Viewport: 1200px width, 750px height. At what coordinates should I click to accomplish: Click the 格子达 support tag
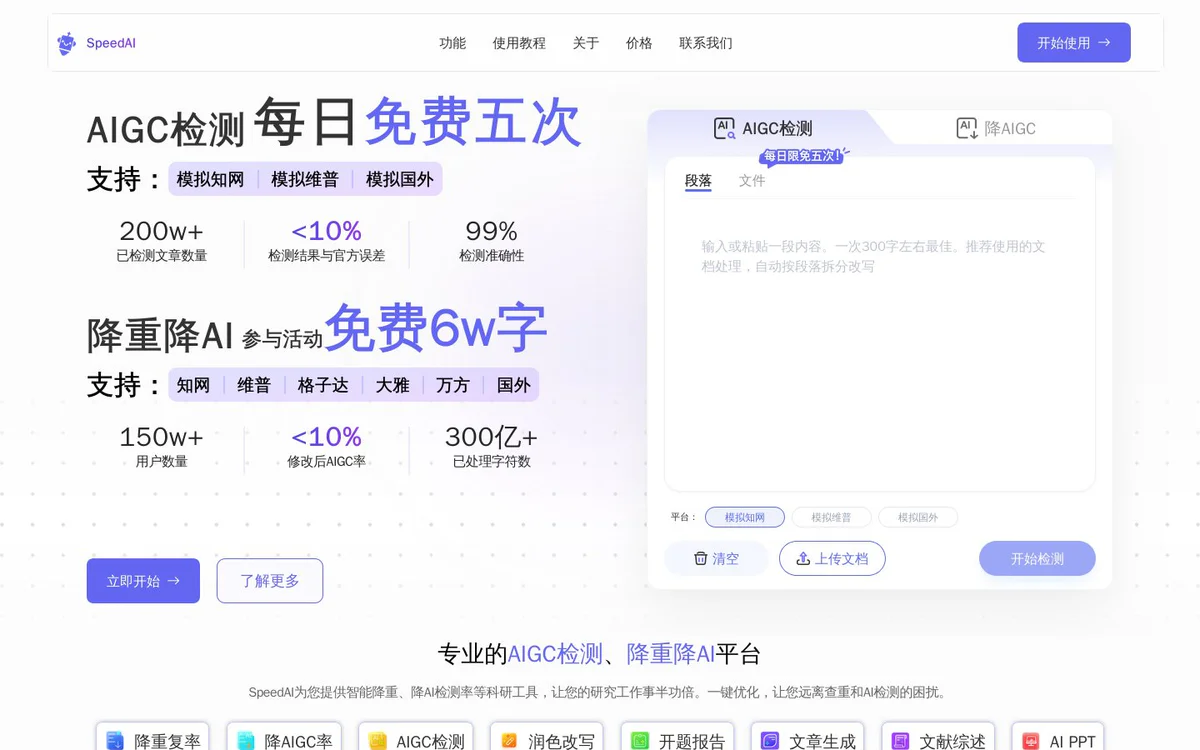323,385
